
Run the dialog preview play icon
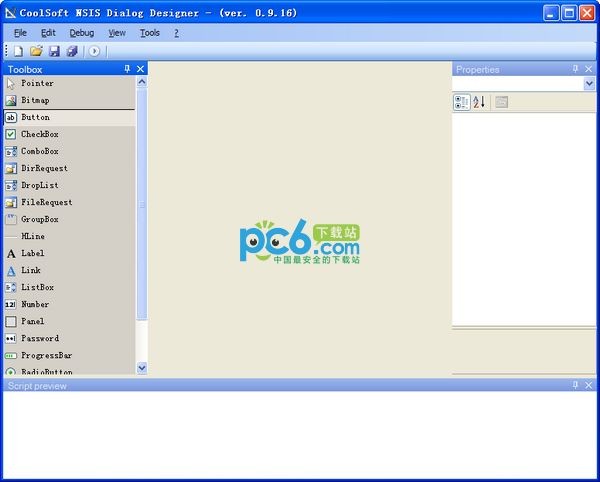click(x=94, y=51)
